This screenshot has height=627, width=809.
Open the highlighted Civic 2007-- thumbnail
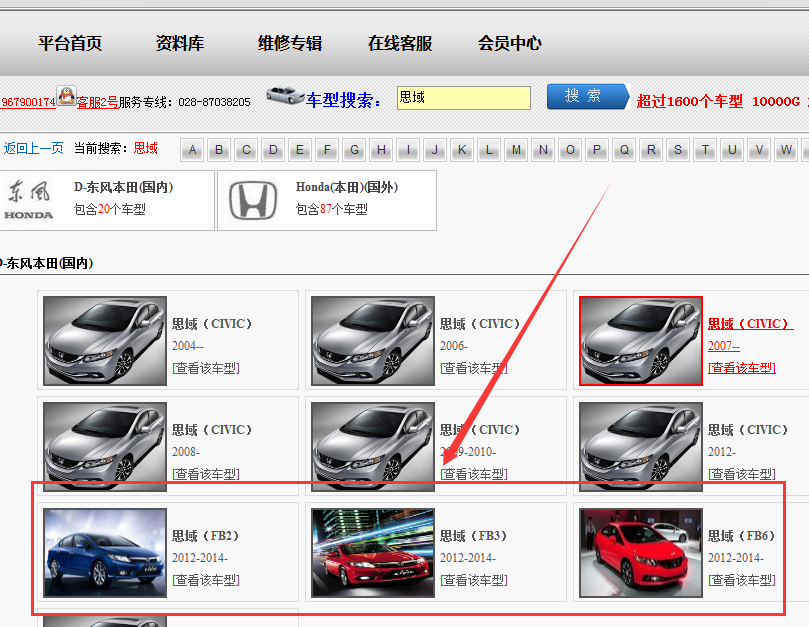(x=641, y=341)
